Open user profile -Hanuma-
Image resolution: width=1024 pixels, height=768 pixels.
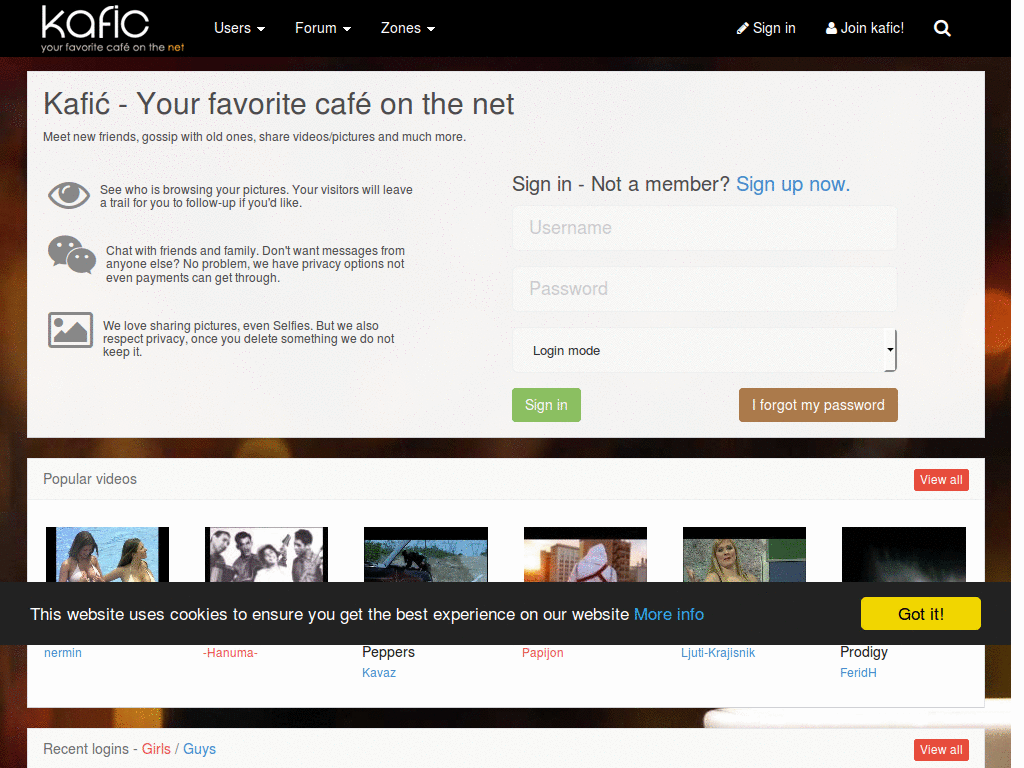tap(230, 652)
